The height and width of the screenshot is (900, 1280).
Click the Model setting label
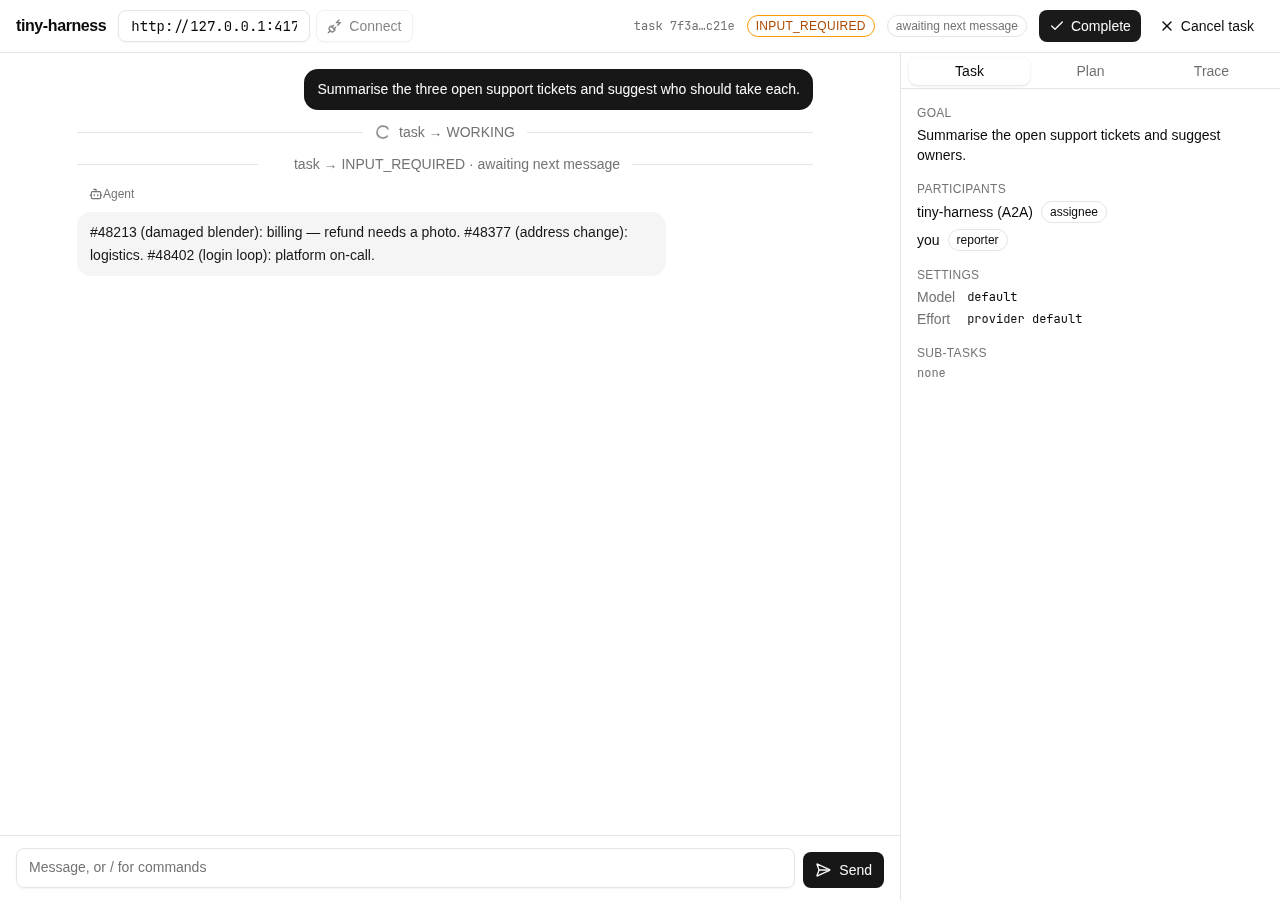(936, 297)
